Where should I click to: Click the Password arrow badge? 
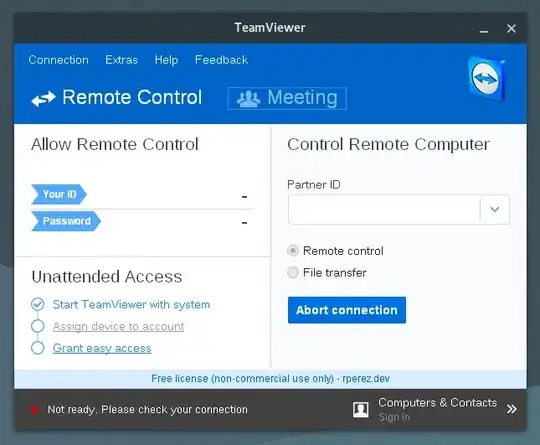point(66,221)
